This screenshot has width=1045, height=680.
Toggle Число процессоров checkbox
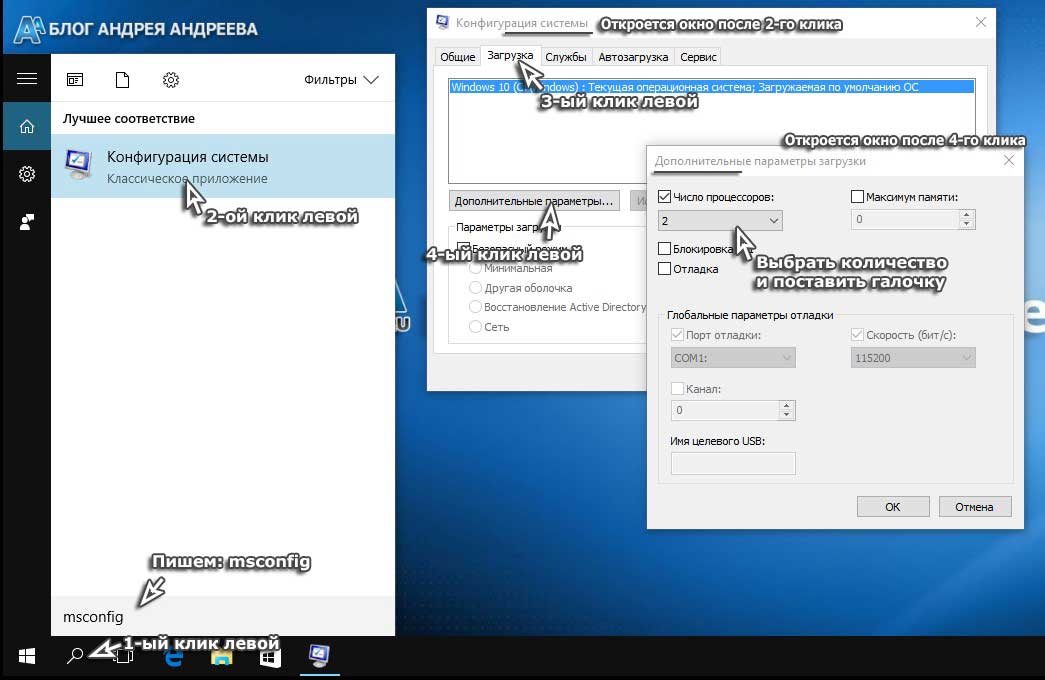tap(664, 197)
